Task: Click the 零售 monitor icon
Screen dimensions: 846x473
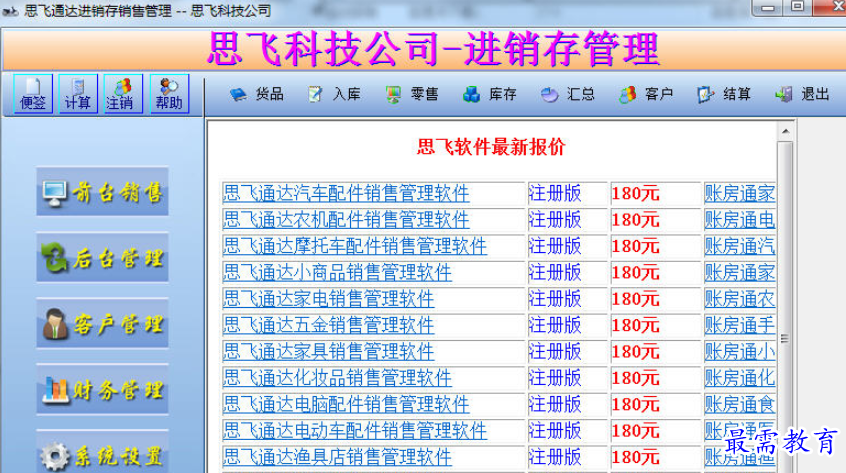Action: pos(393,95)
